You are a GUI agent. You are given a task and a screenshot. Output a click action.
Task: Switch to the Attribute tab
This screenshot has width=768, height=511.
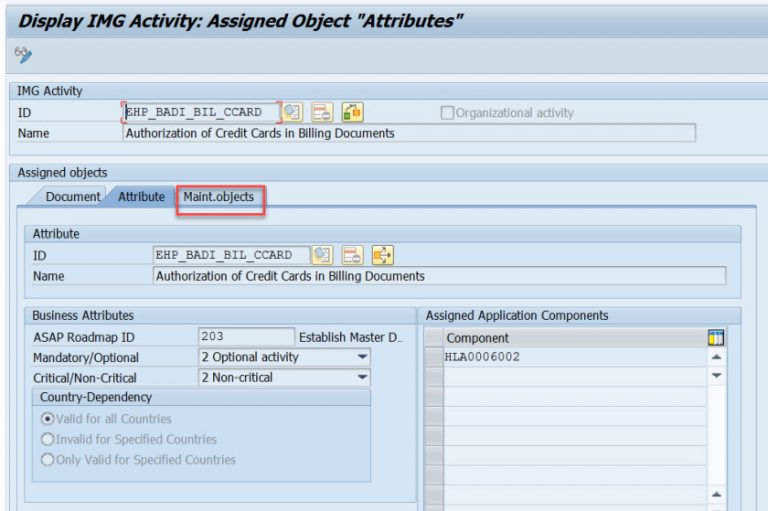[x=141, y=196]
